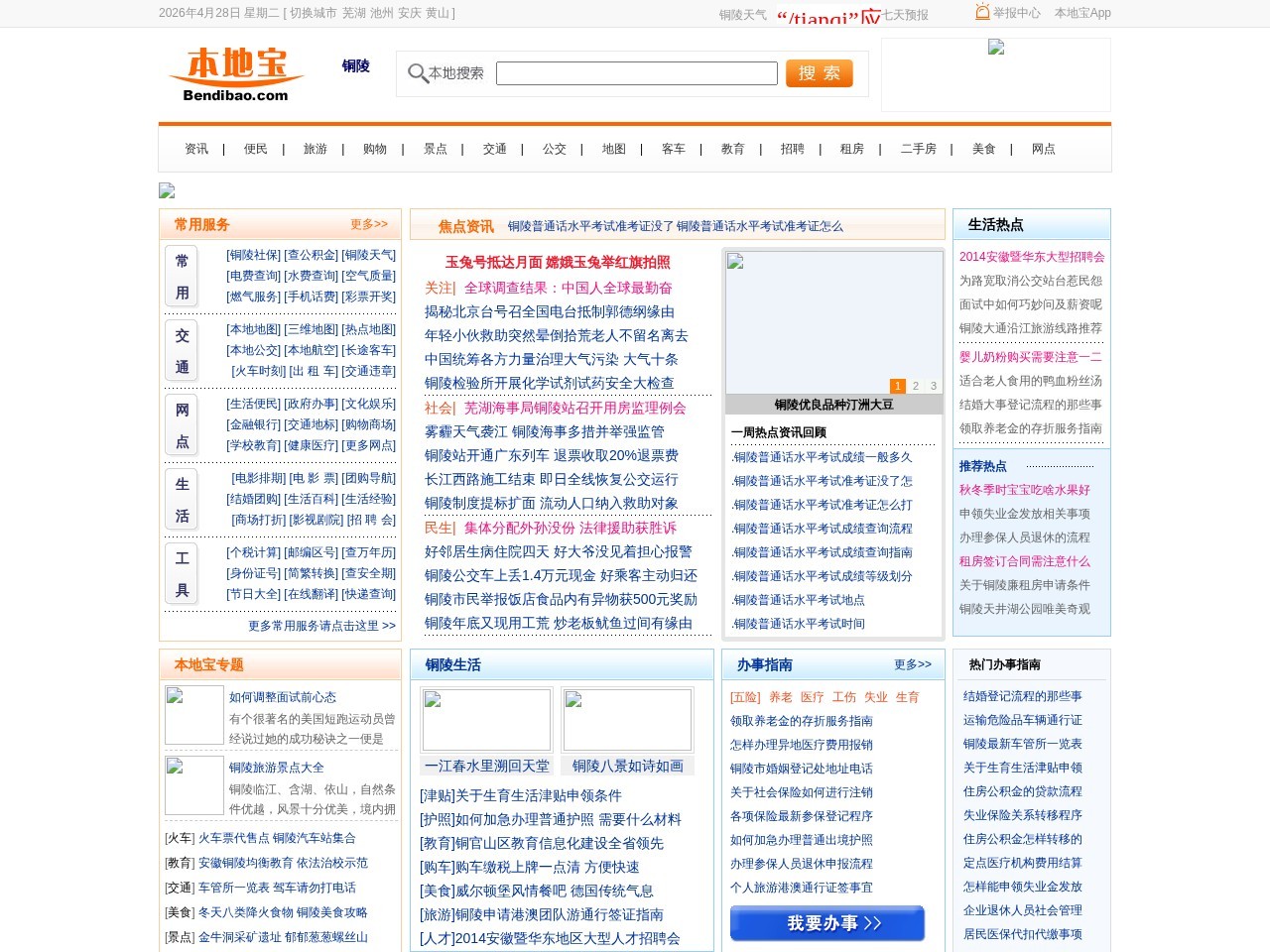Open the [查公积金] service link
Image resolution: width=1270 pixels, height=952 pixels.
coord(312,255)
